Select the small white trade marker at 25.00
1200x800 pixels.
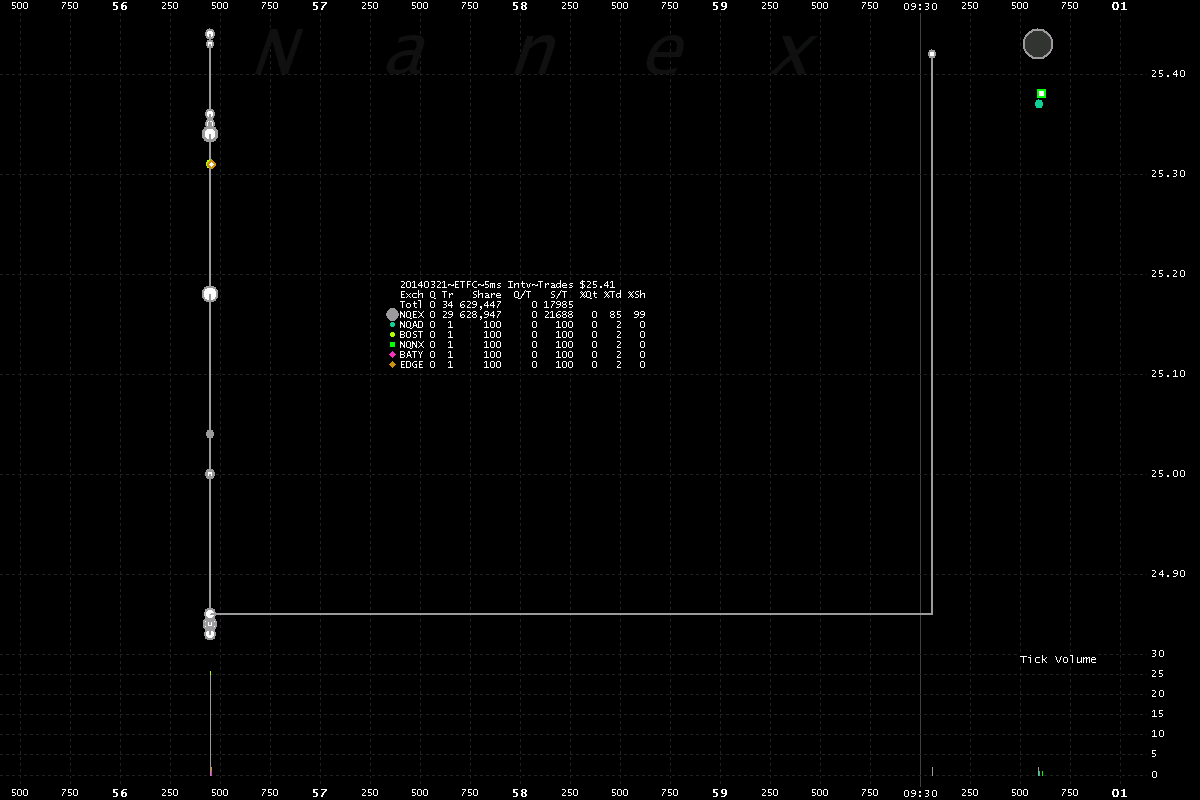coord(210,474)
